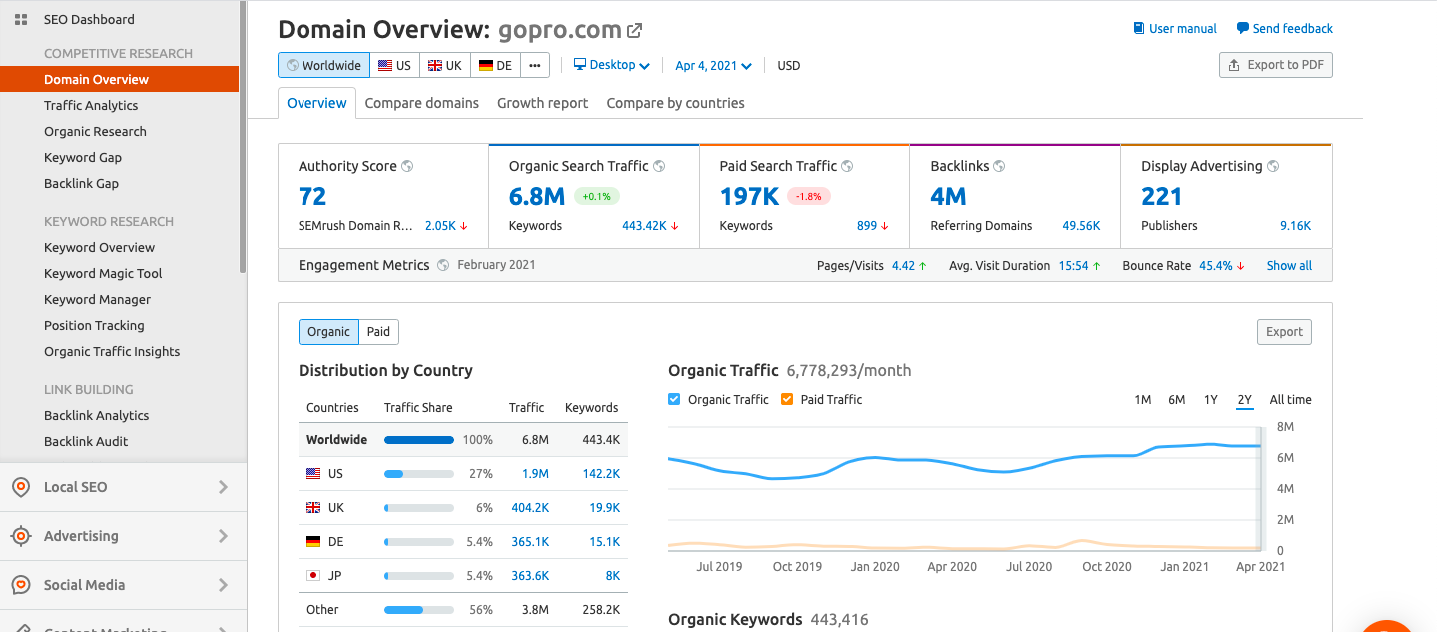Click the 49.56K referring domains value
Viewport: 1437px width, 632px height.
point(1081,226)
